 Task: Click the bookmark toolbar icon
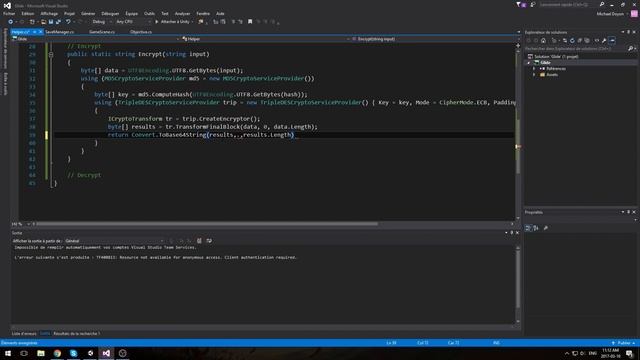tap(250, 22)
